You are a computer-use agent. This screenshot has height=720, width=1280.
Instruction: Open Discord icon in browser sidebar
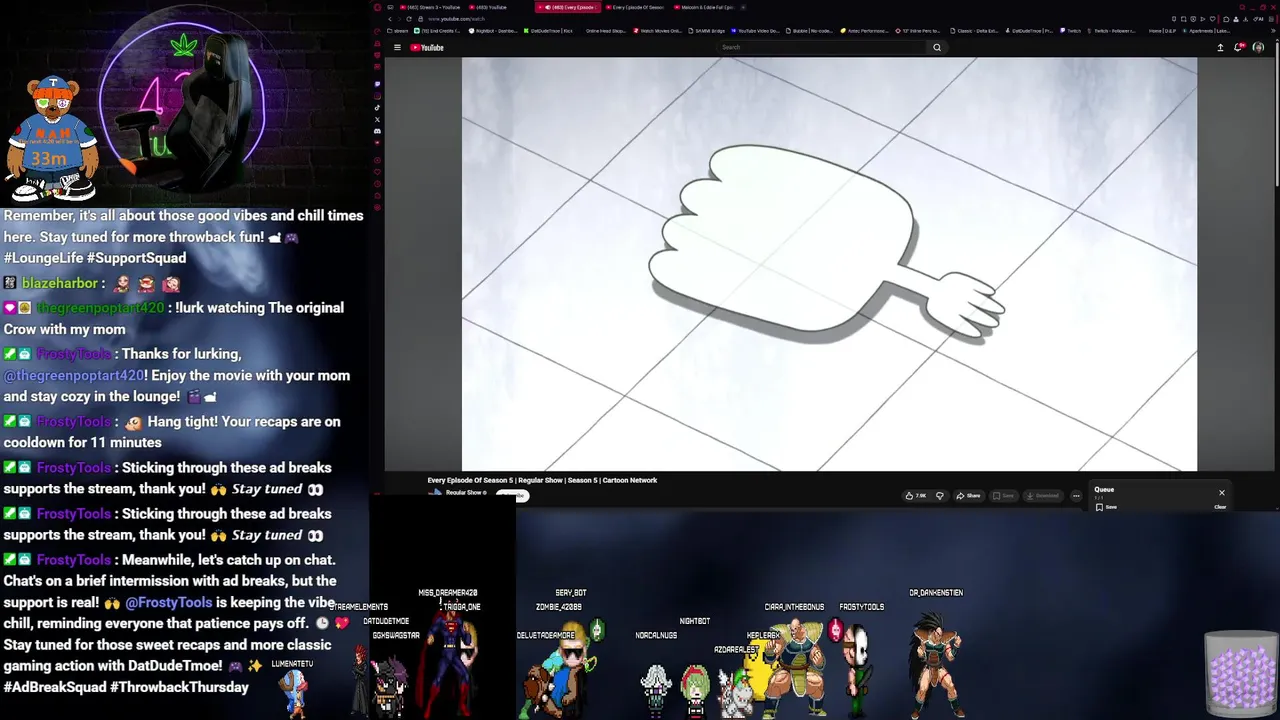click(377, 131)
